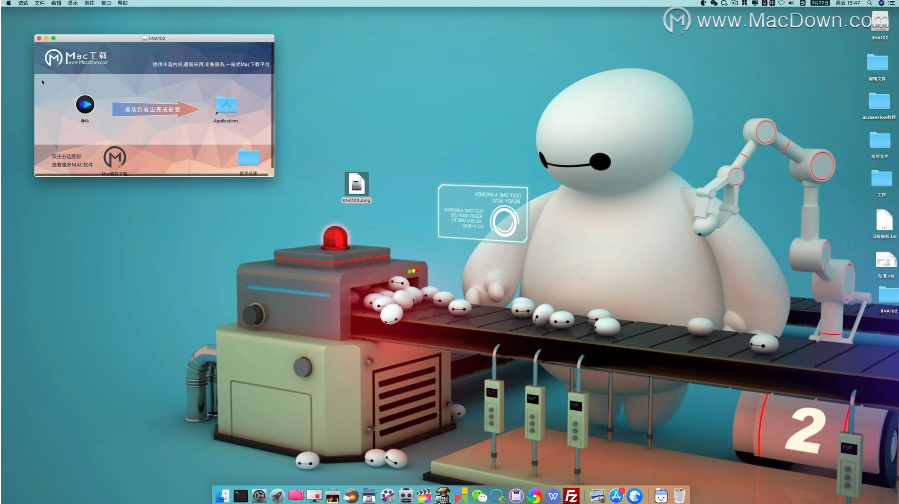Open the Trash in the Dock
The width and height of the screenshot is (899, 504).
[679, 495]
